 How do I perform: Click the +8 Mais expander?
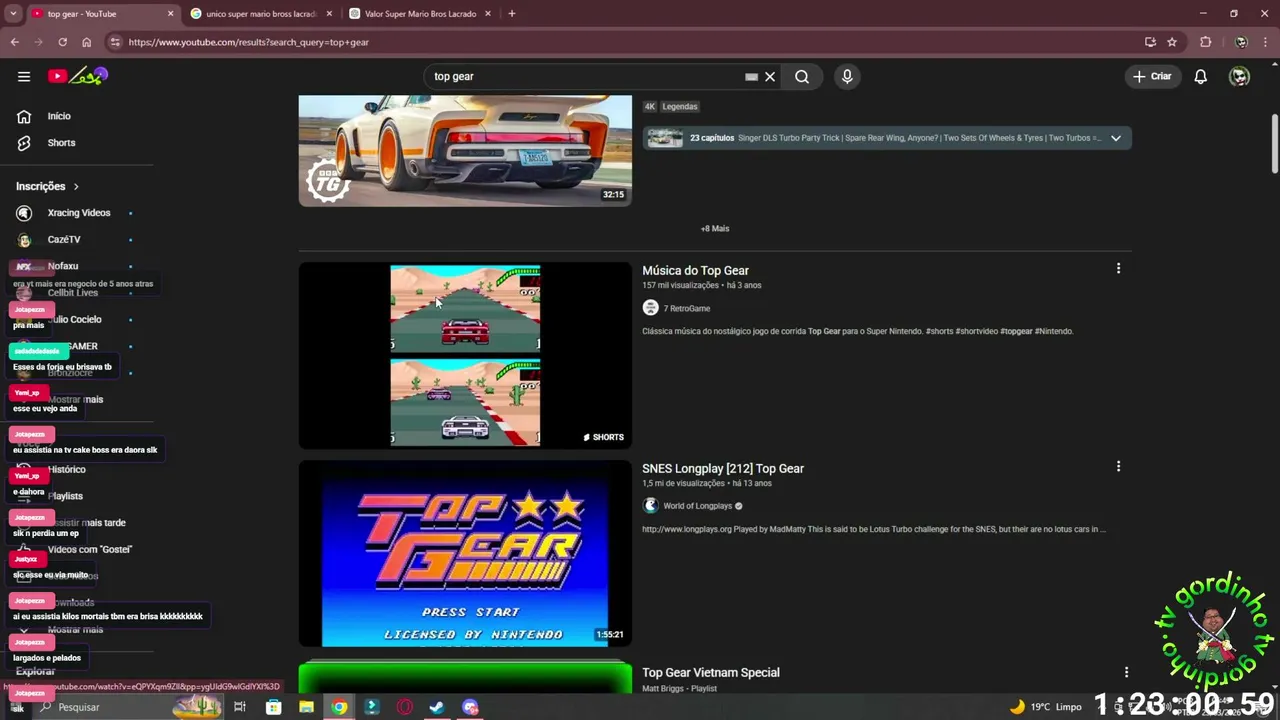point(714,228)
